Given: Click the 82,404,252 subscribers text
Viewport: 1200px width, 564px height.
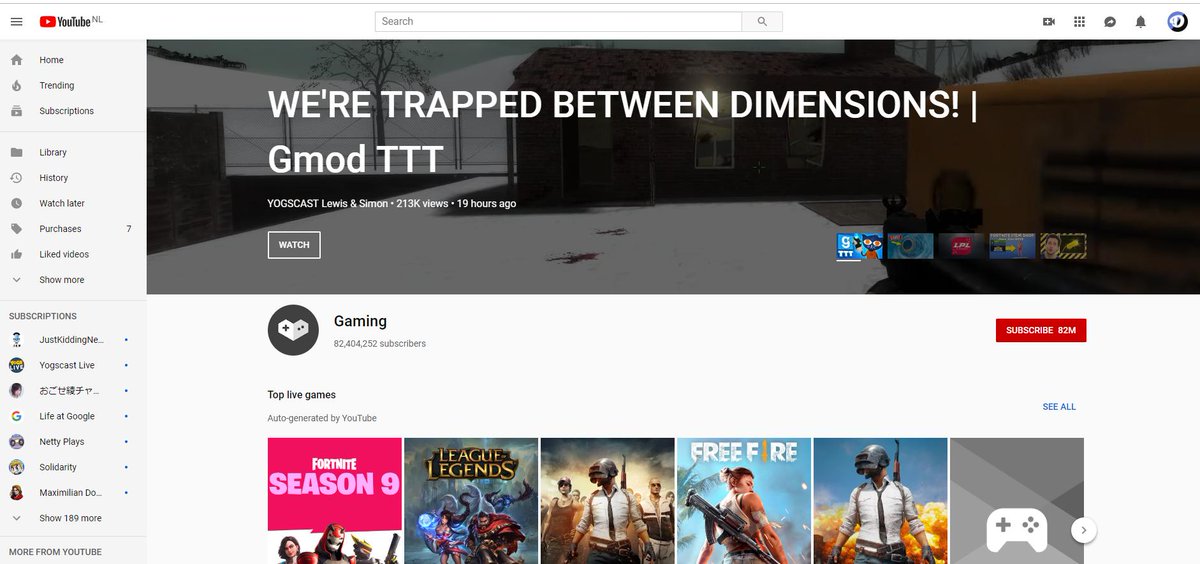Looking at the screenshot, I should (x=380, y=343).
